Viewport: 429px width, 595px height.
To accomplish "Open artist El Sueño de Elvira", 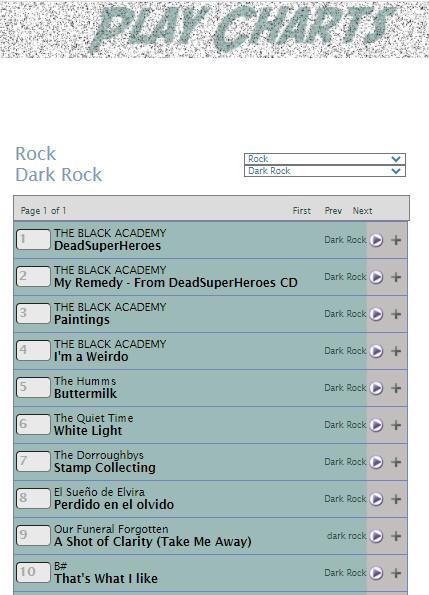I will point(99,492).
